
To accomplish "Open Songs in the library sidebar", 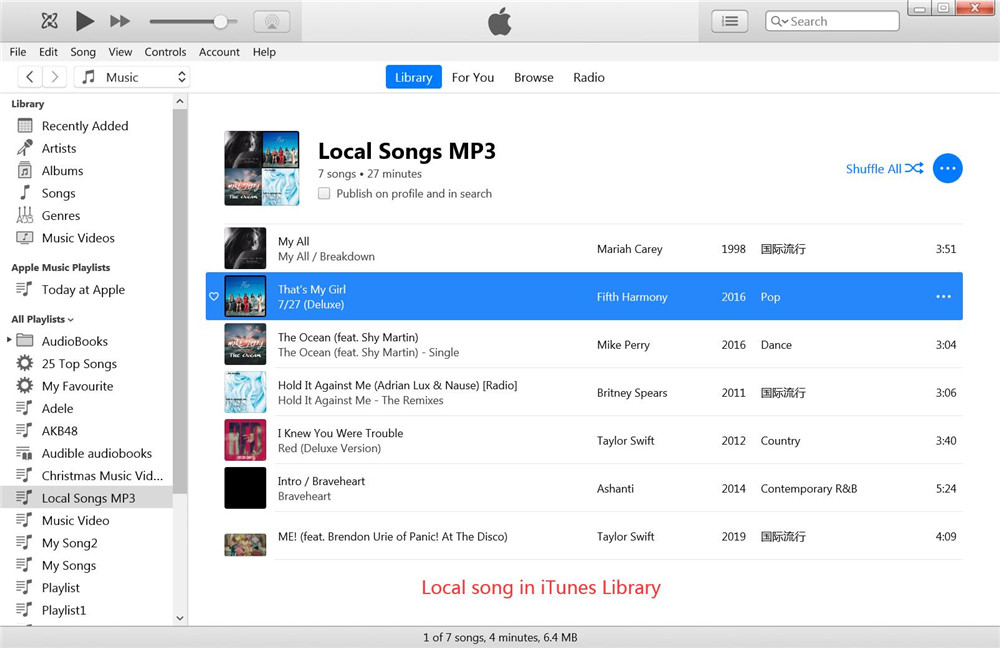I will [58, 193].
